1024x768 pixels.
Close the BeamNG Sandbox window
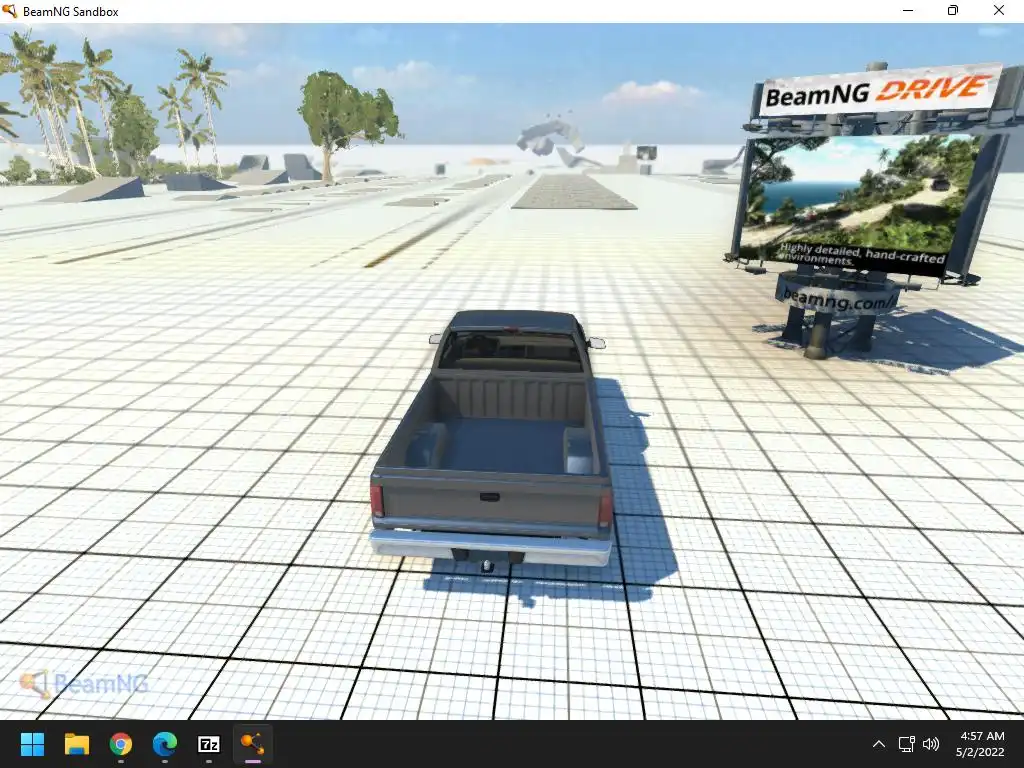tap(999, 10)
